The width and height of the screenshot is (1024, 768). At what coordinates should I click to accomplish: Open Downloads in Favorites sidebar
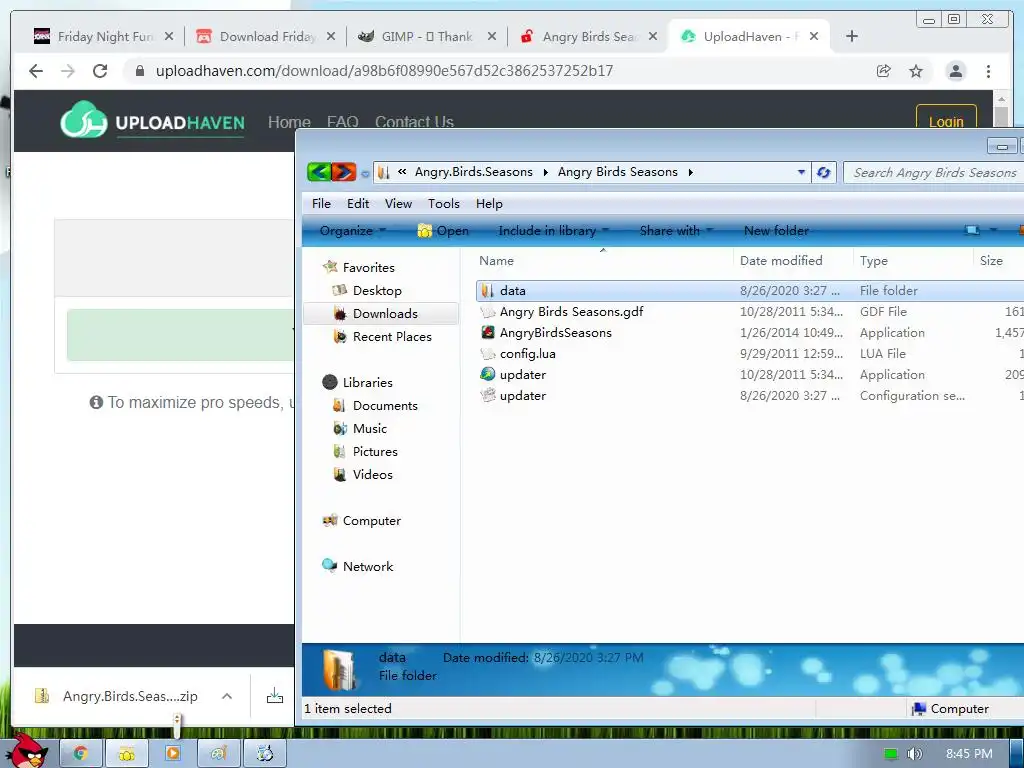pos(385,313)
